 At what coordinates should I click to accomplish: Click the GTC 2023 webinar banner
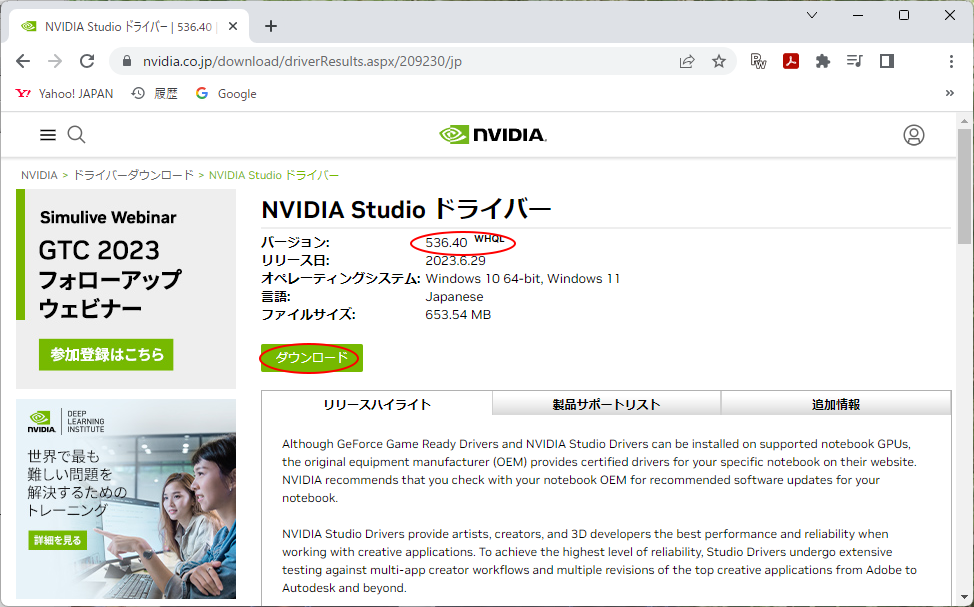click(126, 288)
